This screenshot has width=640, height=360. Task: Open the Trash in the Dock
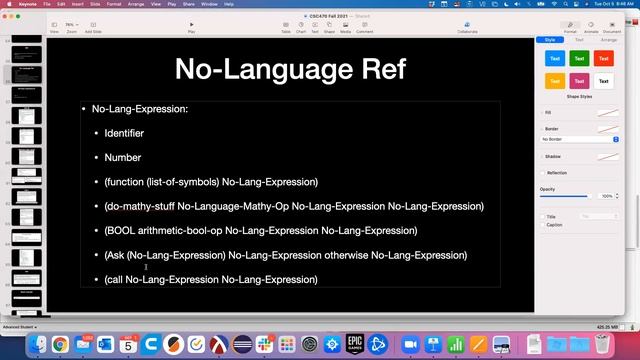[602, 345]
